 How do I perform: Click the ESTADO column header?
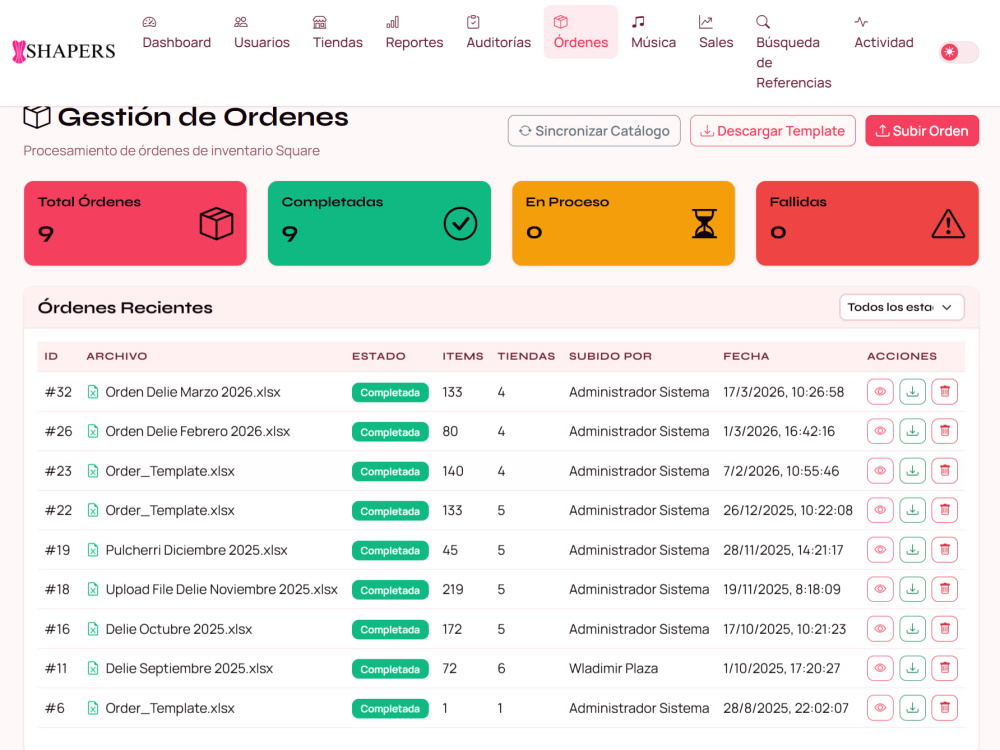pos(378,356)
